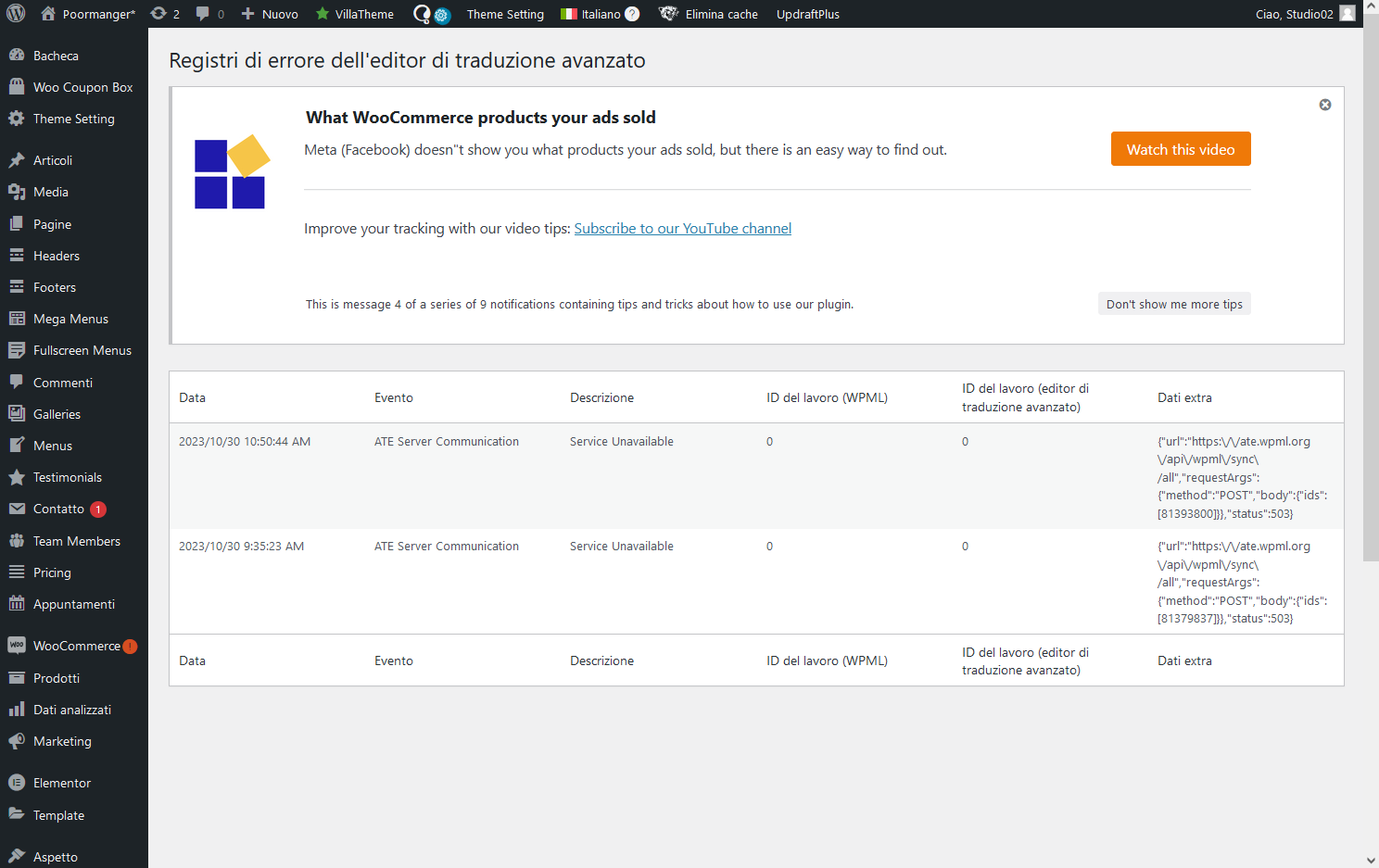Click the Query Monitor gear icon
Viewport: 1379px width, 868px height.
[x=442, y=15]
